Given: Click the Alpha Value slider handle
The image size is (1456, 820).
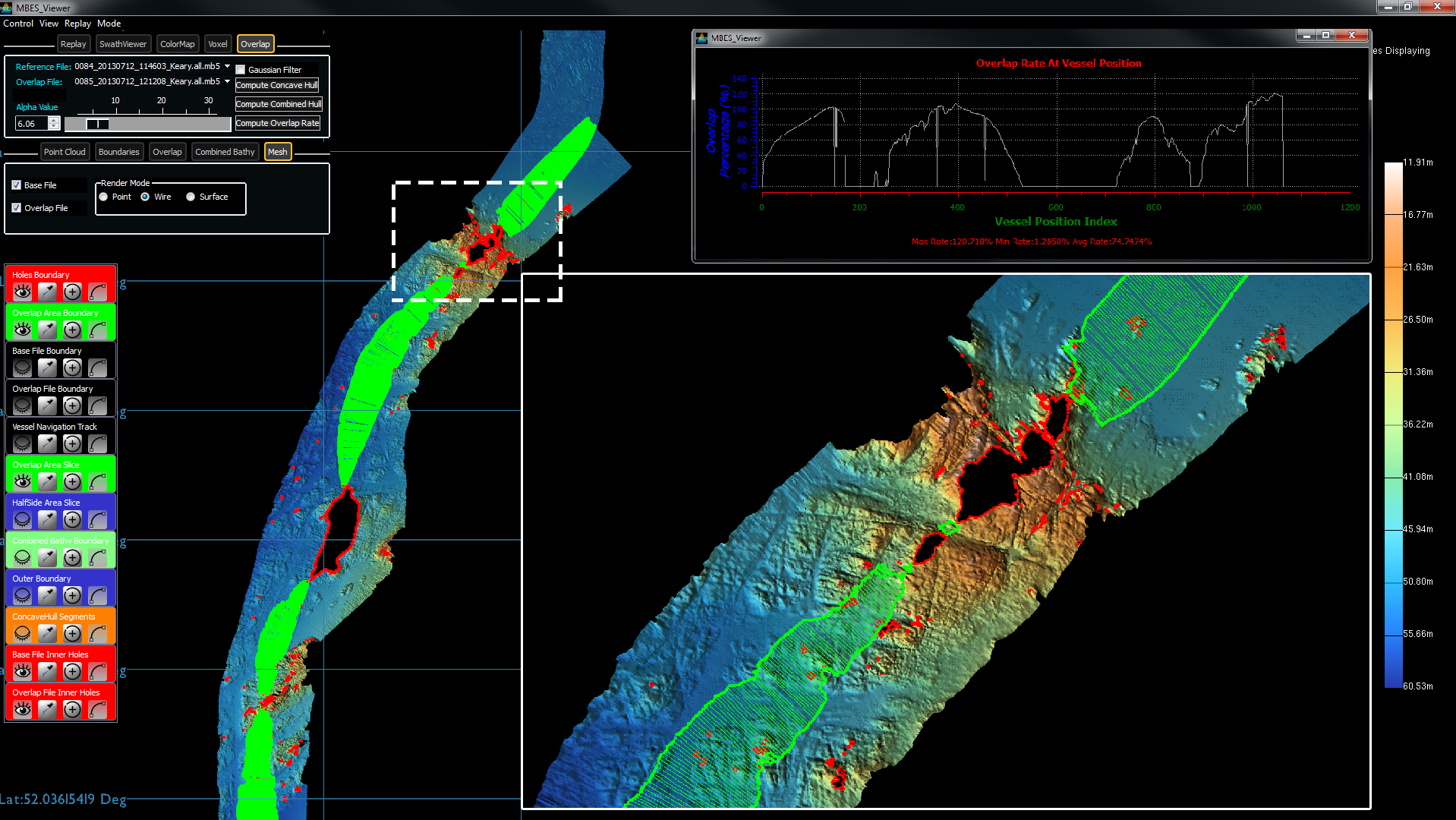Looking at the screenshot, I should (97, 124).
